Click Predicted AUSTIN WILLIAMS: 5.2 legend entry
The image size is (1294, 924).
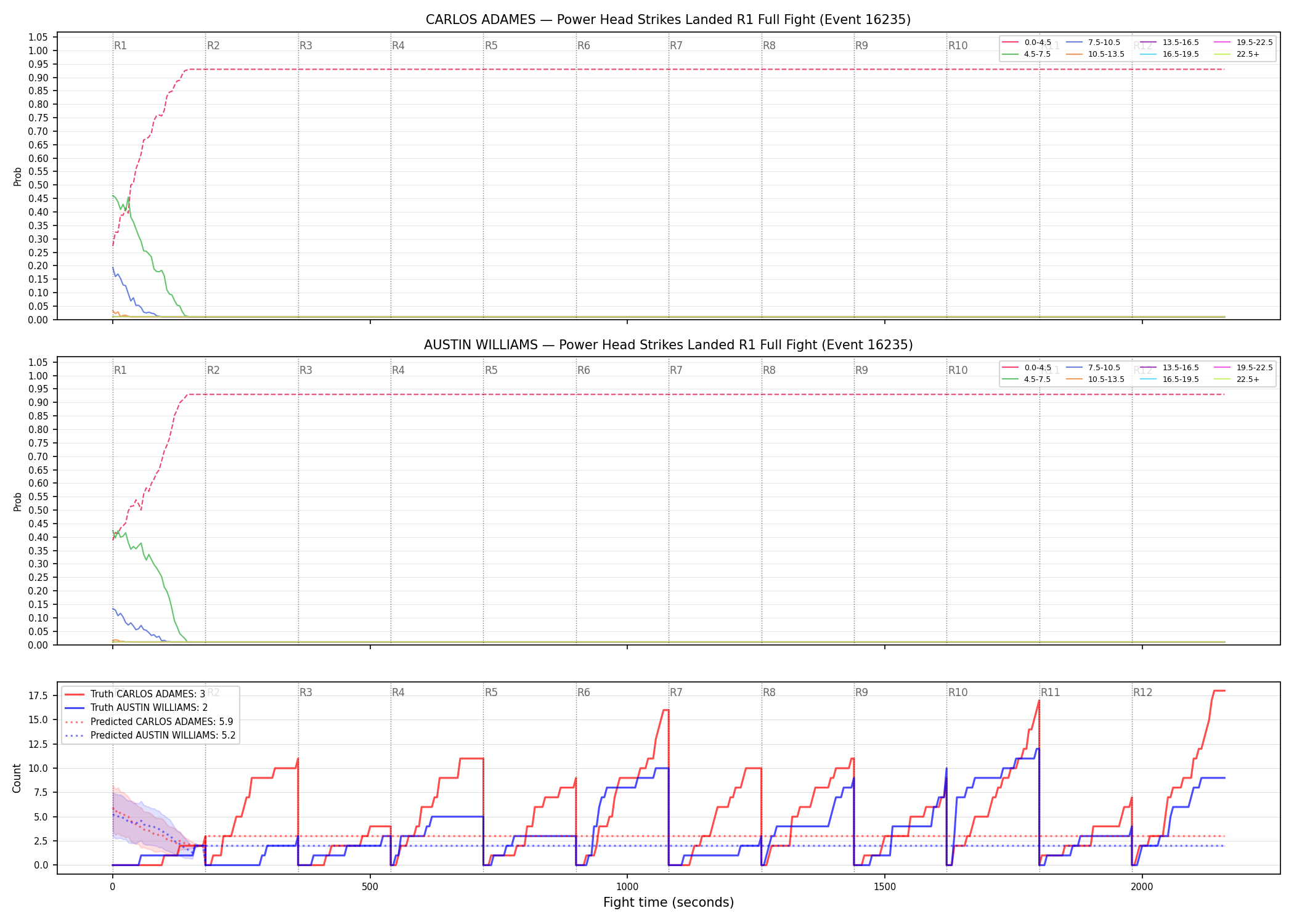tap(150, 735)
